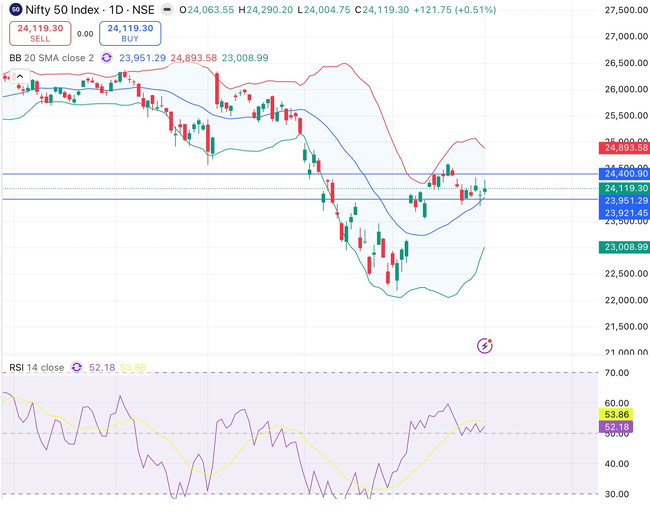Click the 0.00 spread value
The image size is (650, 519).
[85, 34]
